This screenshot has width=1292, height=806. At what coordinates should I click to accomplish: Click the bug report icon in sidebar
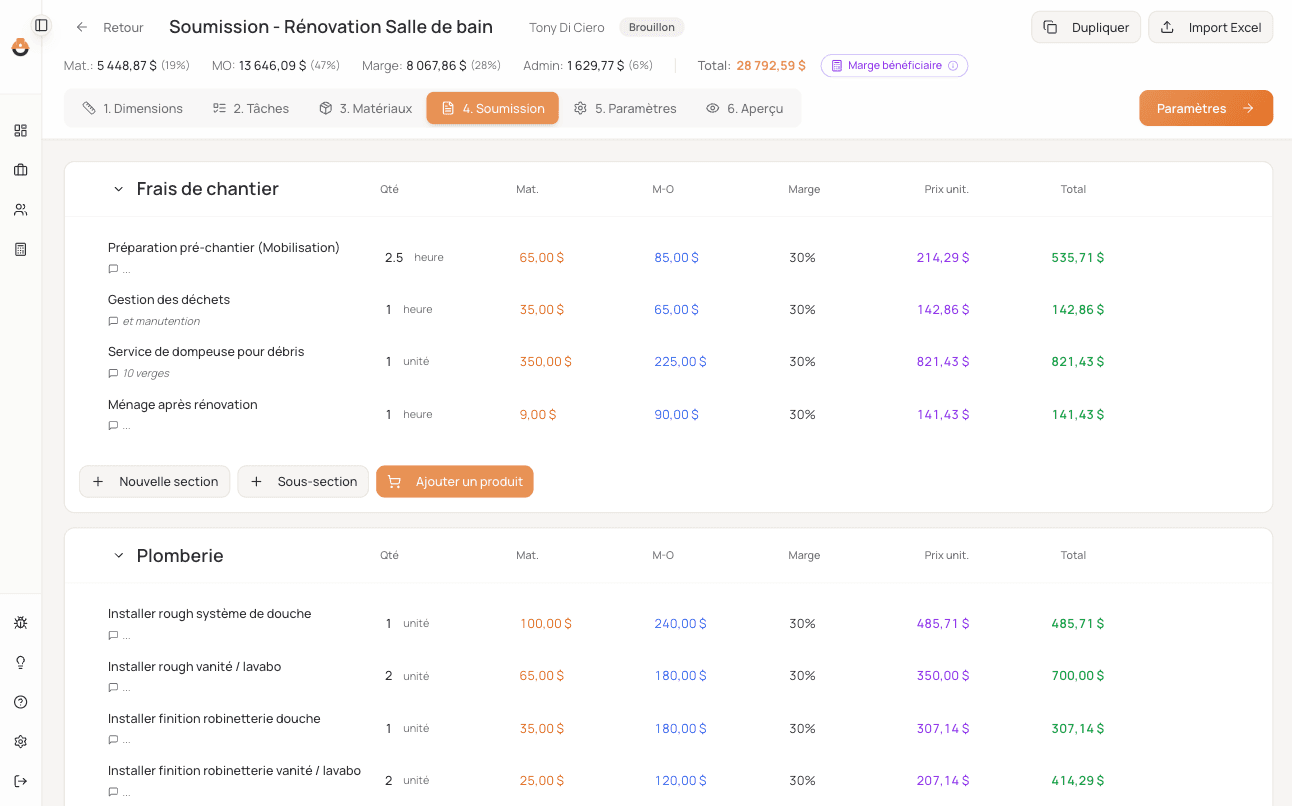(x=20, y=623)
